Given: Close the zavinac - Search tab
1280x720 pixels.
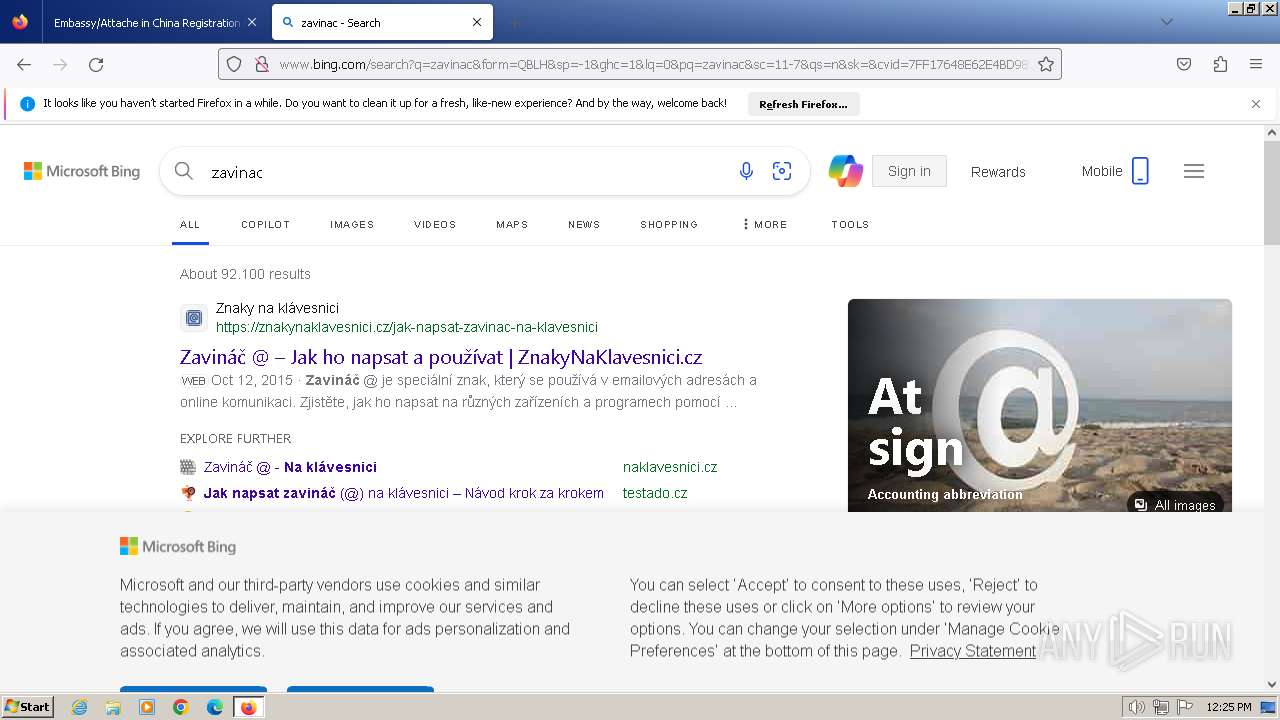Looking at the screenshot, I should (x=477, y=22).
